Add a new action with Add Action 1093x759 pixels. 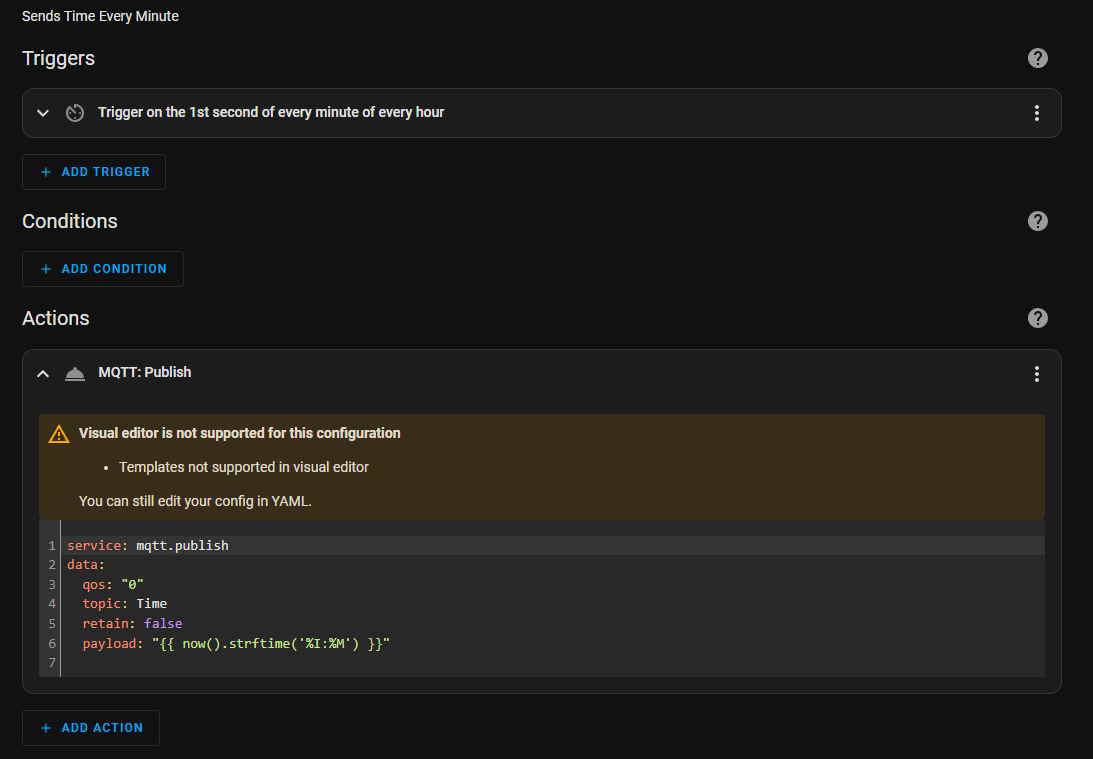(91, 728)
